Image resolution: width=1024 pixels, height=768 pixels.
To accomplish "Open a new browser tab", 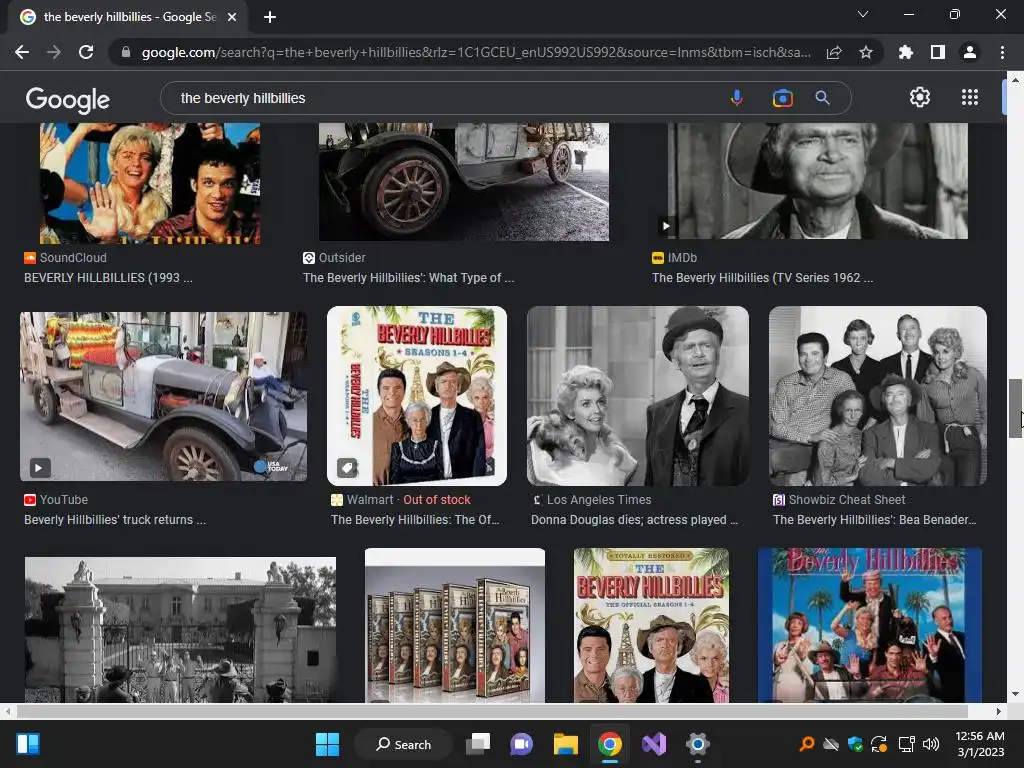I will pyautogui.click(x=270, y=17).
